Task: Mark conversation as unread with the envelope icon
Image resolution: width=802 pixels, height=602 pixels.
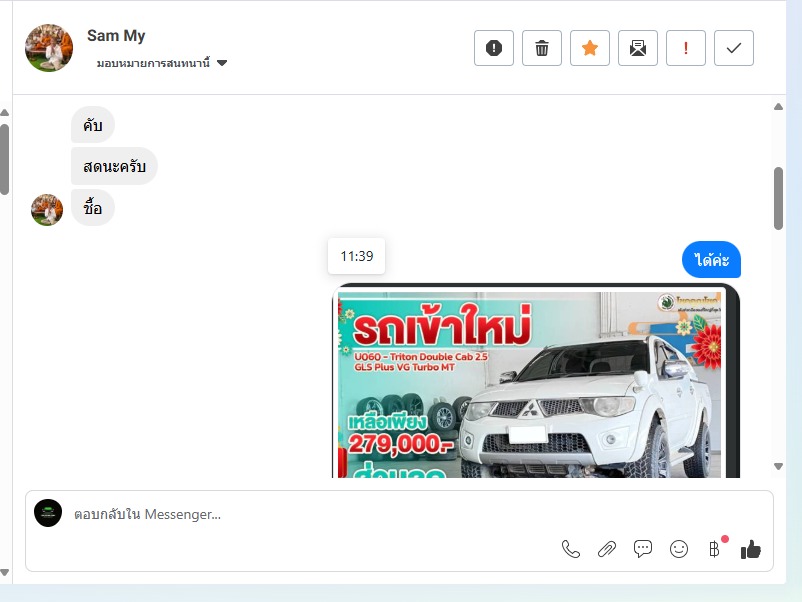Action: 638,48
